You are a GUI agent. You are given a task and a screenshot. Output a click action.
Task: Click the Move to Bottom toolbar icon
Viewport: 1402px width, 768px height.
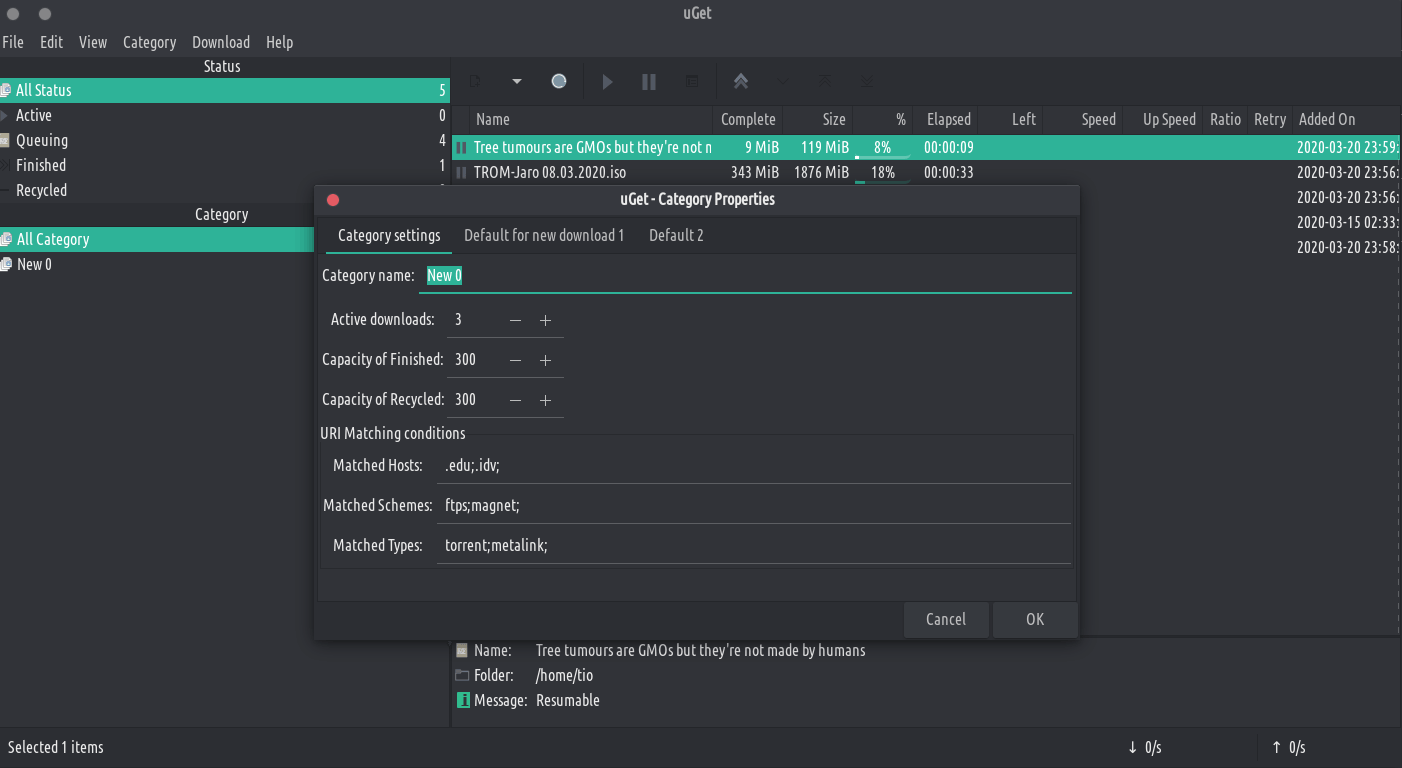[x=867, y=81]
